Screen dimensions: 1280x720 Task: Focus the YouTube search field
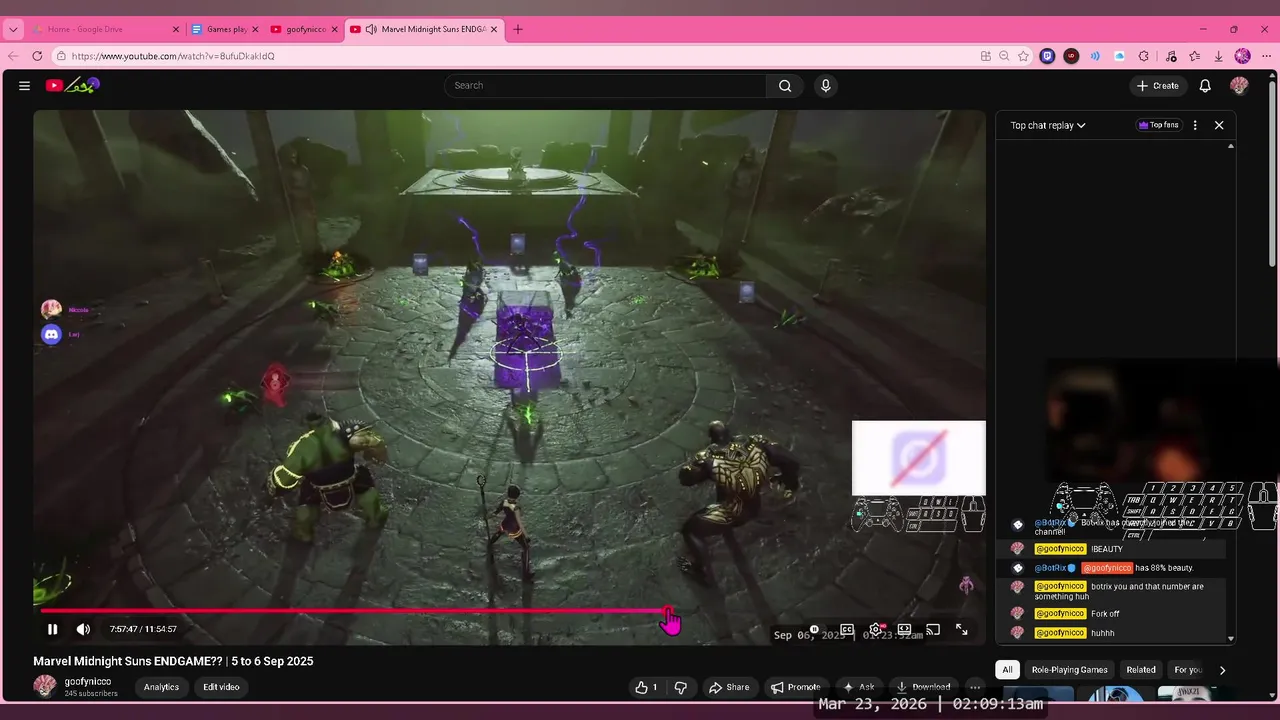(605, 86)
